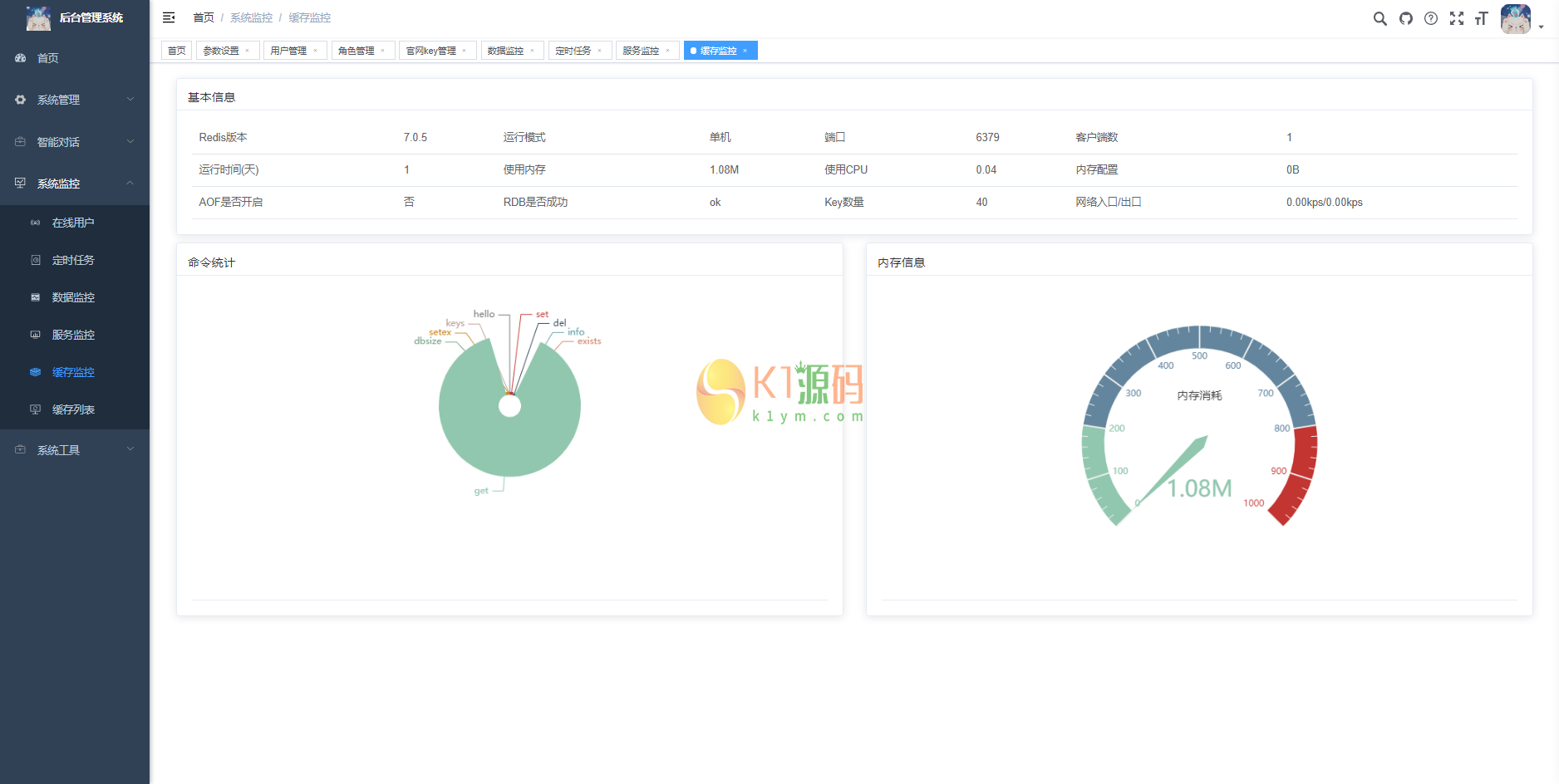
Task: Open the GitHub source link icon
Action: [x=1405, y=18]
